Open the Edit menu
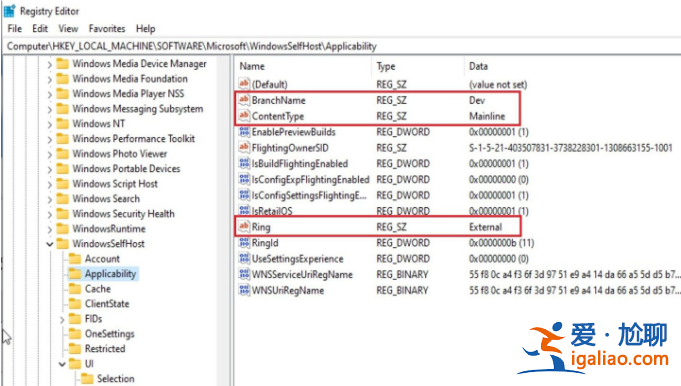Screen dimensions: 681x386 click(x=40, y=29)
